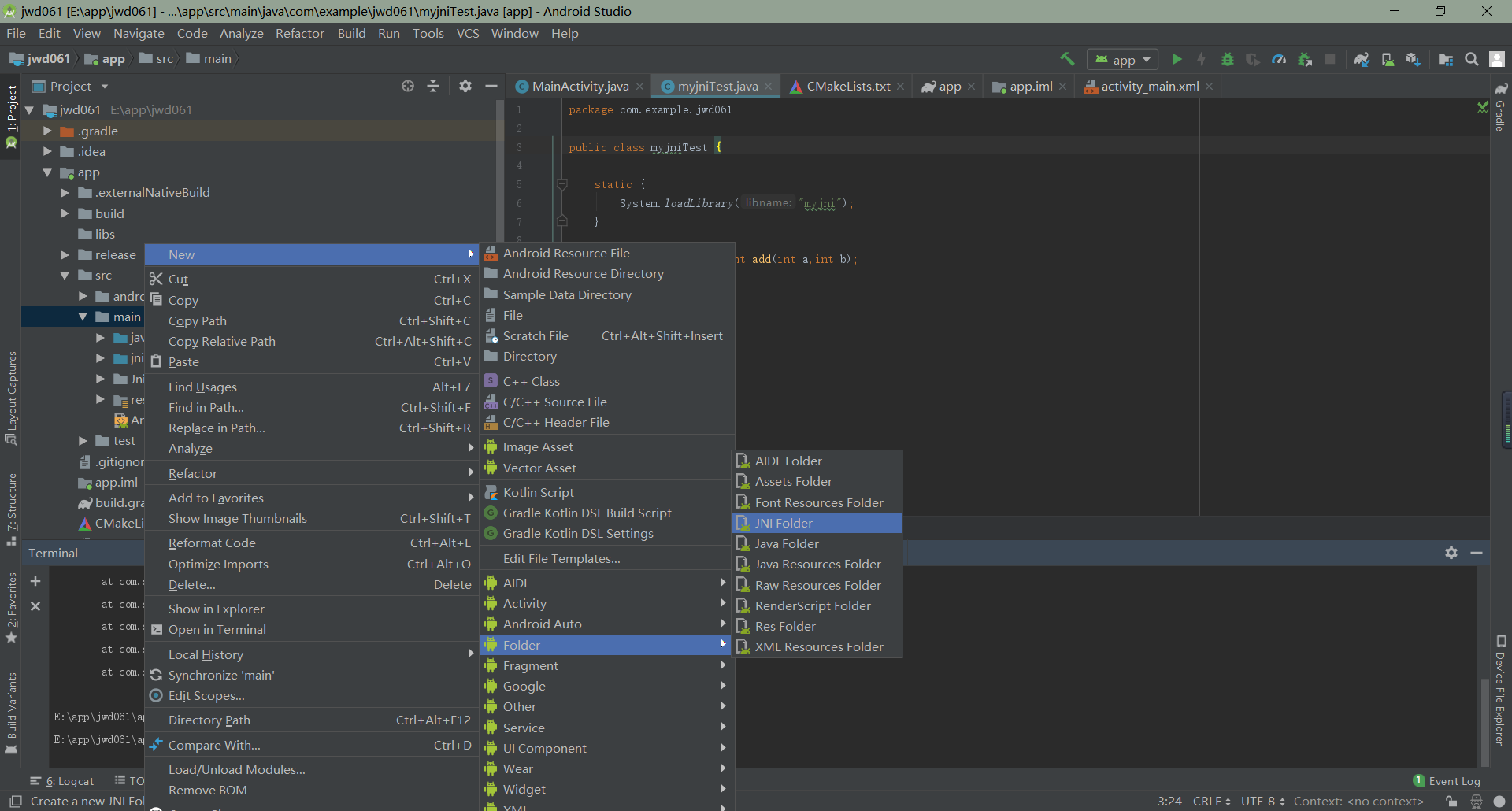Open the AVD Manager icon
The width and height of the screenshot is (1512, 811).
1388,59
